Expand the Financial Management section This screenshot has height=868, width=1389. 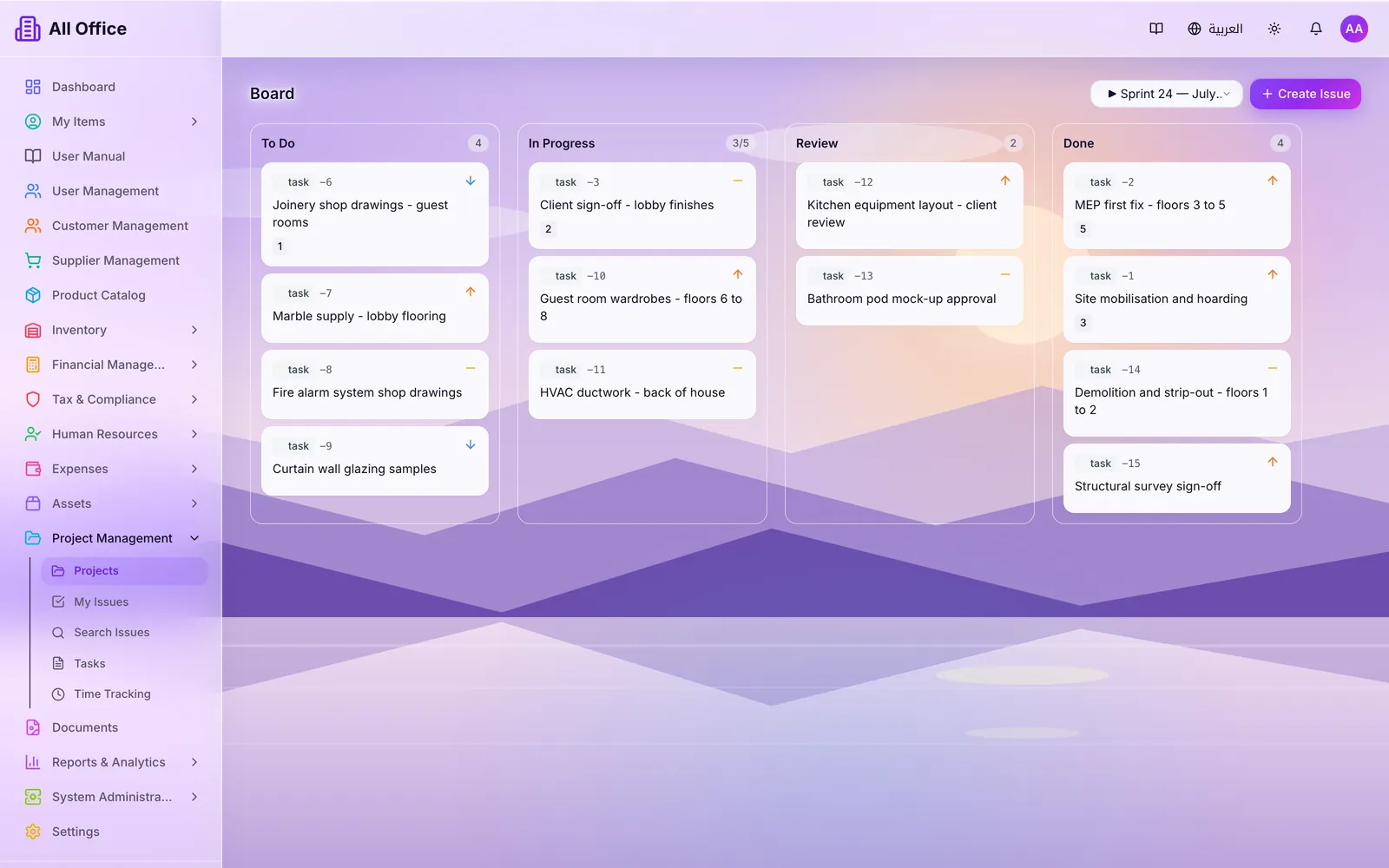pos(194,365)
